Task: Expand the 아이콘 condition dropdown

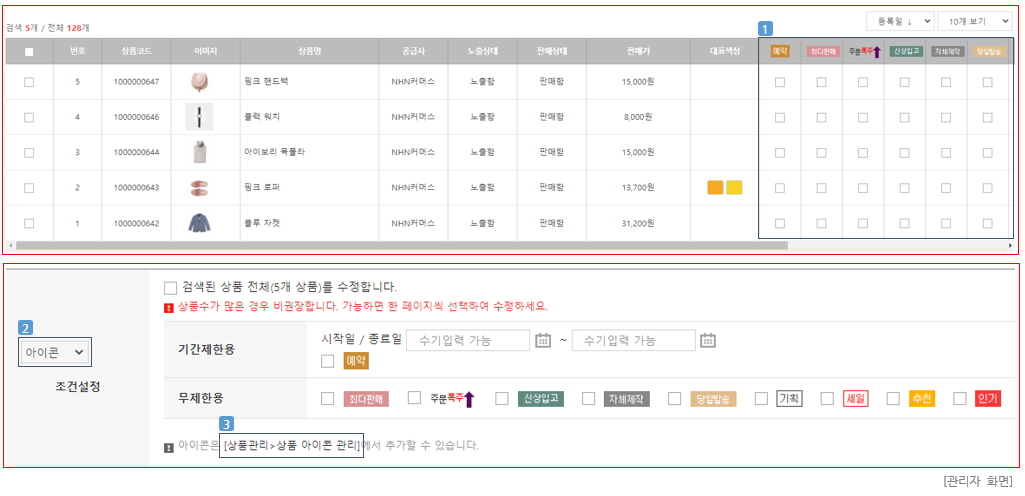Action: 55,352
